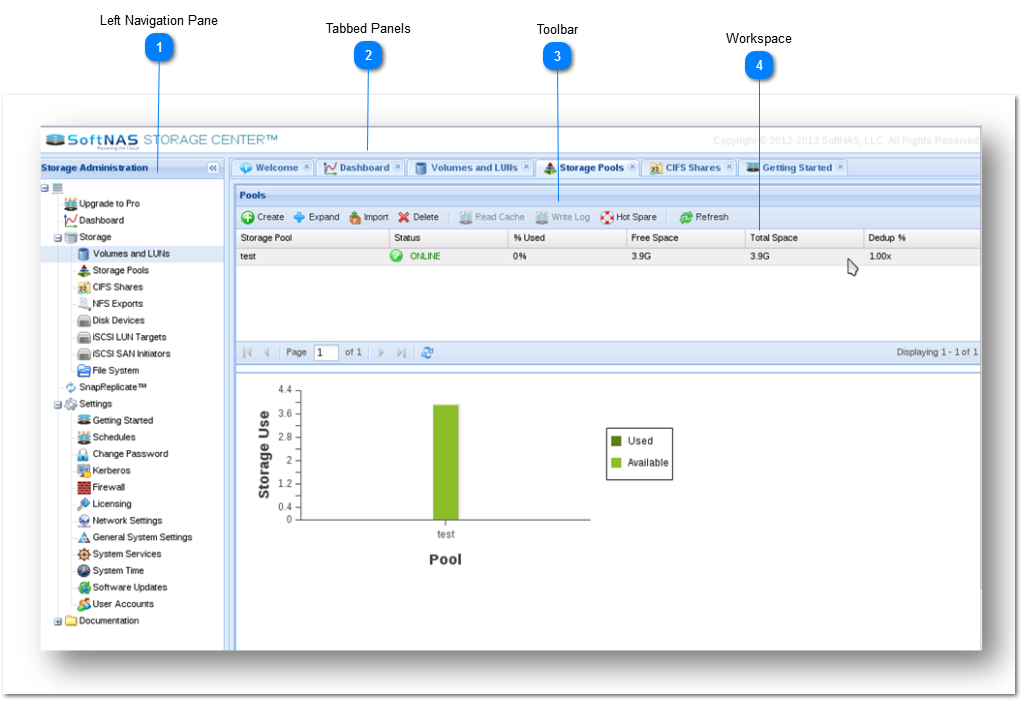Click the page number input field
The width and height of the screenshot is (1023, 702).
click(x=326, y=353)
